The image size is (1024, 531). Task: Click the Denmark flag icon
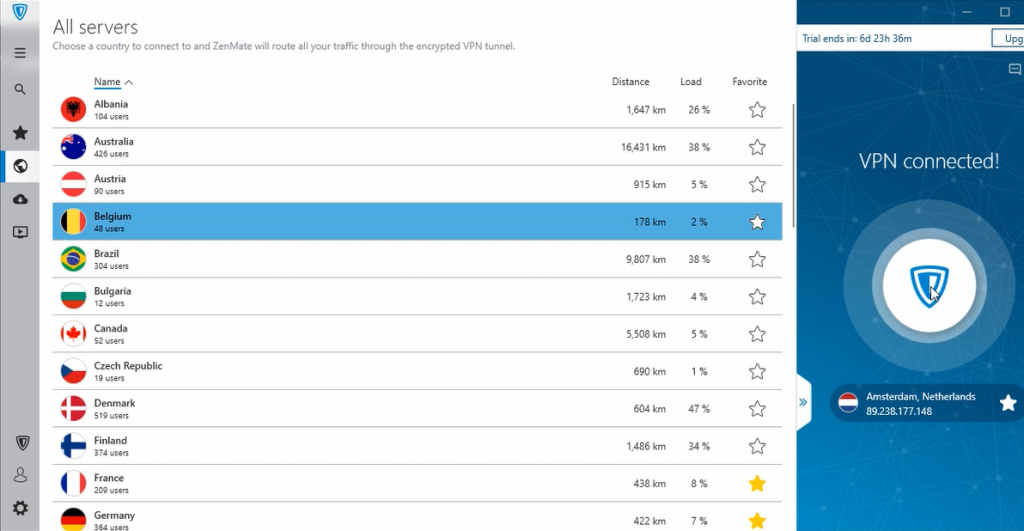coord(73,408)
